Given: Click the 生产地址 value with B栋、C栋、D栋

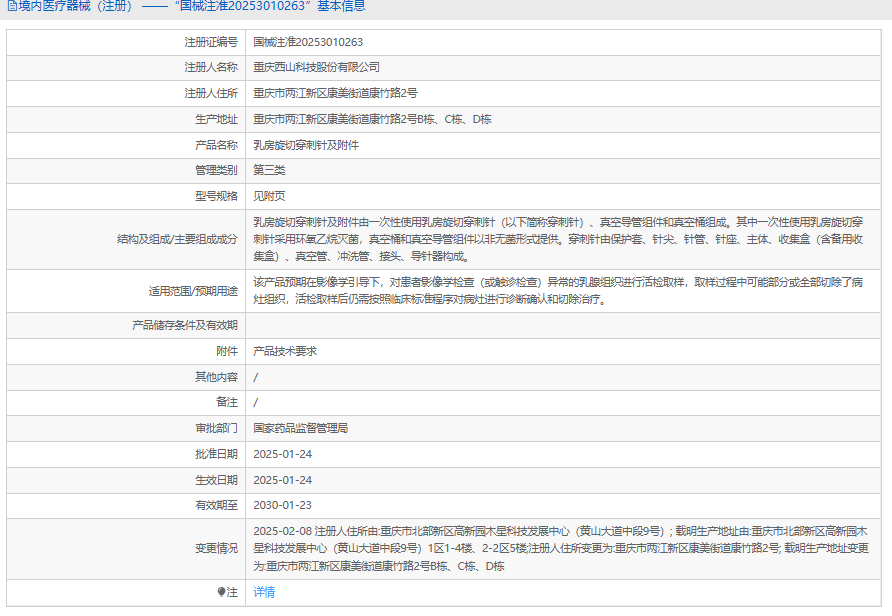Looking at the screenshot, I should click(x=372, y=119).
